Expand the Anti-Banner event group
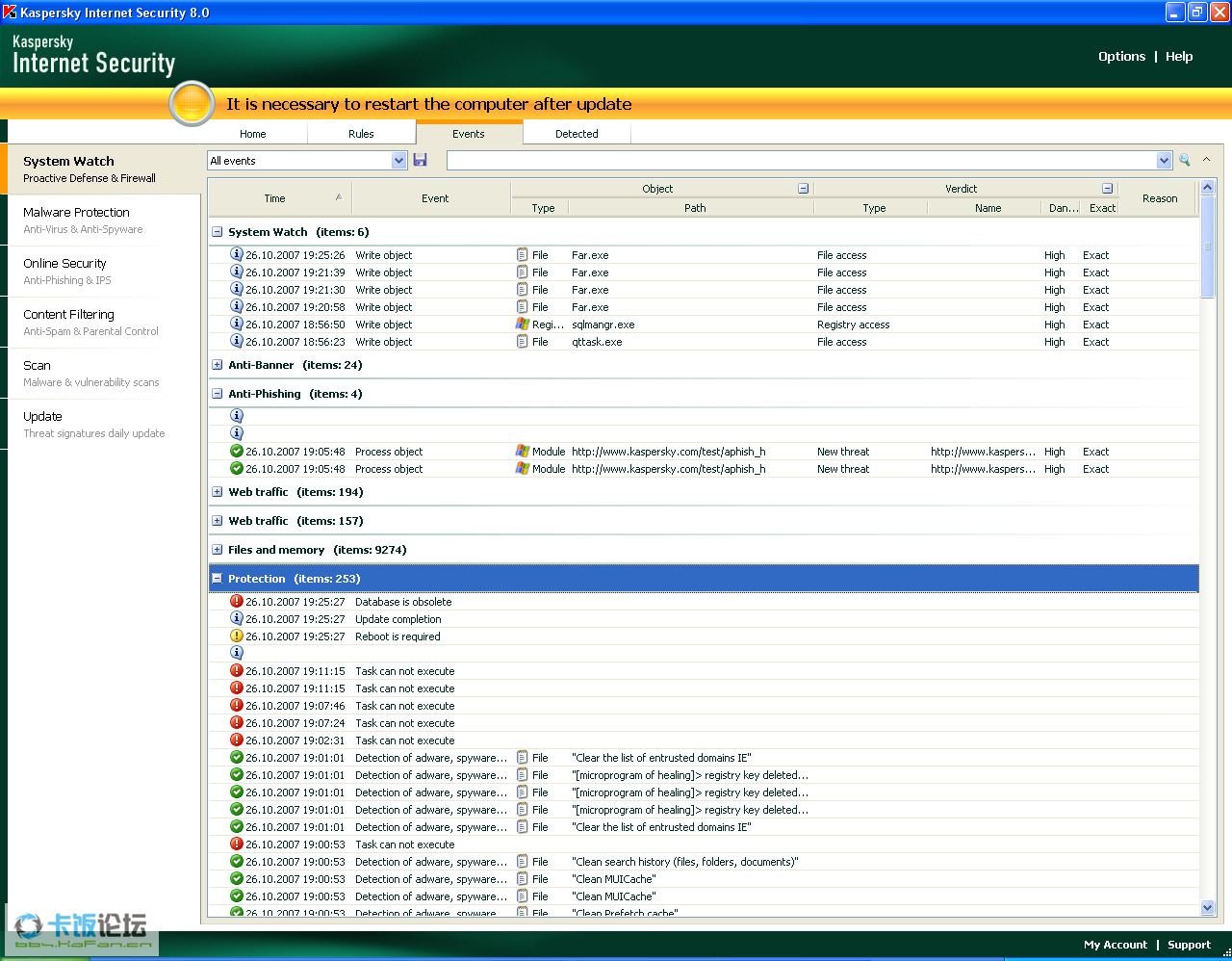Screen dimensions: 1232x961 (218, 365)
